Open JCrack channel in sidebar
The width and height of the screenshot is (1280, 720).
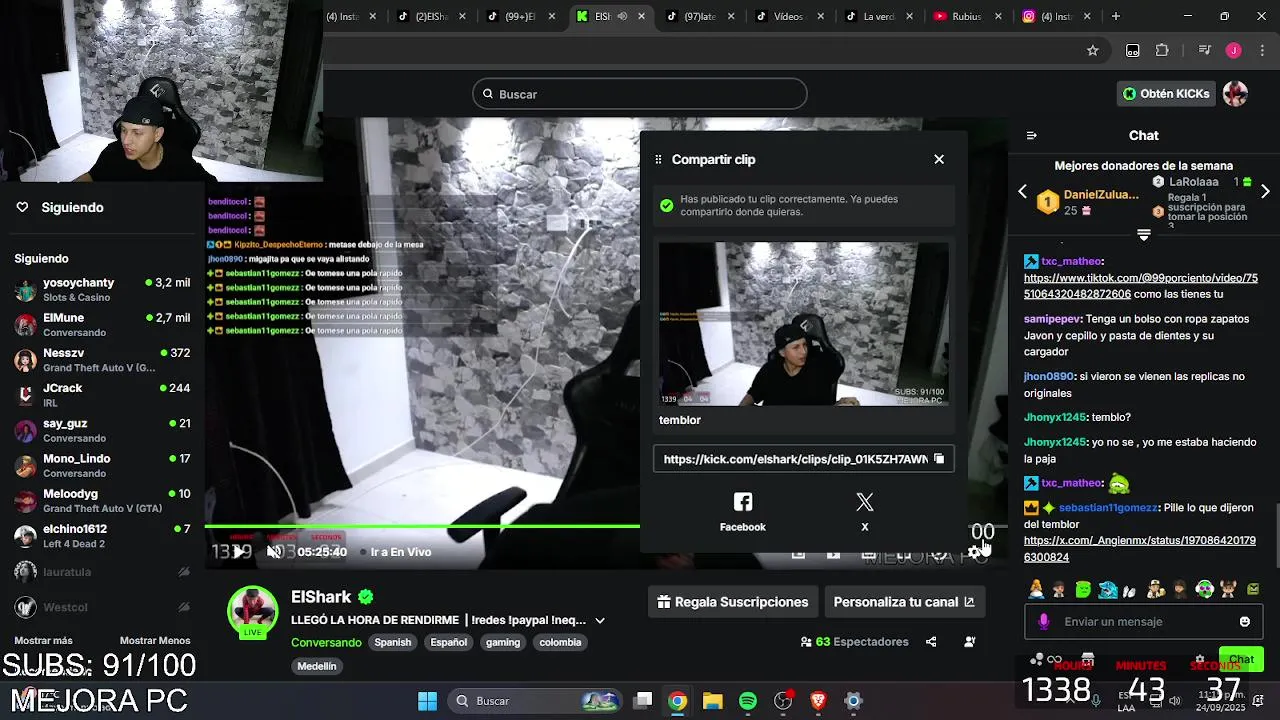pyautogui.click(x=102, y=395)
